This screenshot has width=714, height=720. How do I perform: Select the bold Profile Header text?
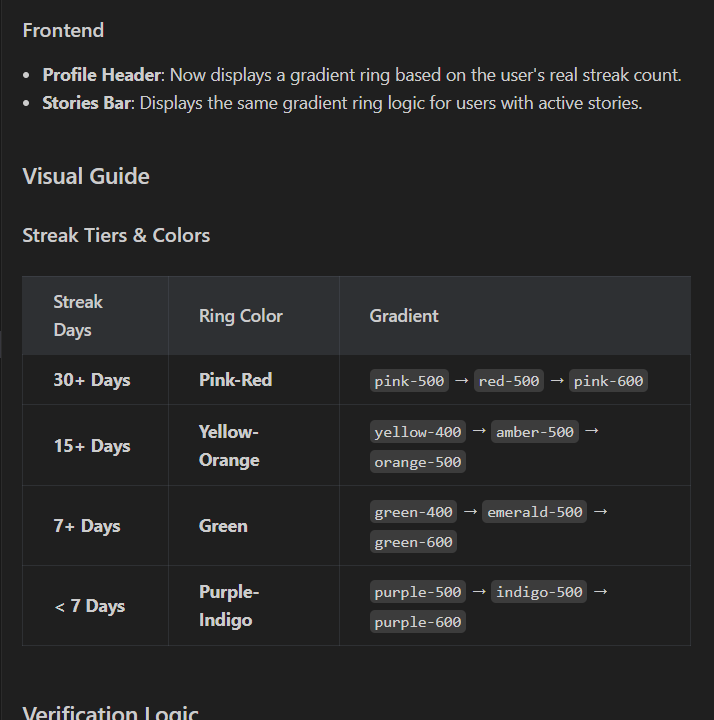pos(101,75)
